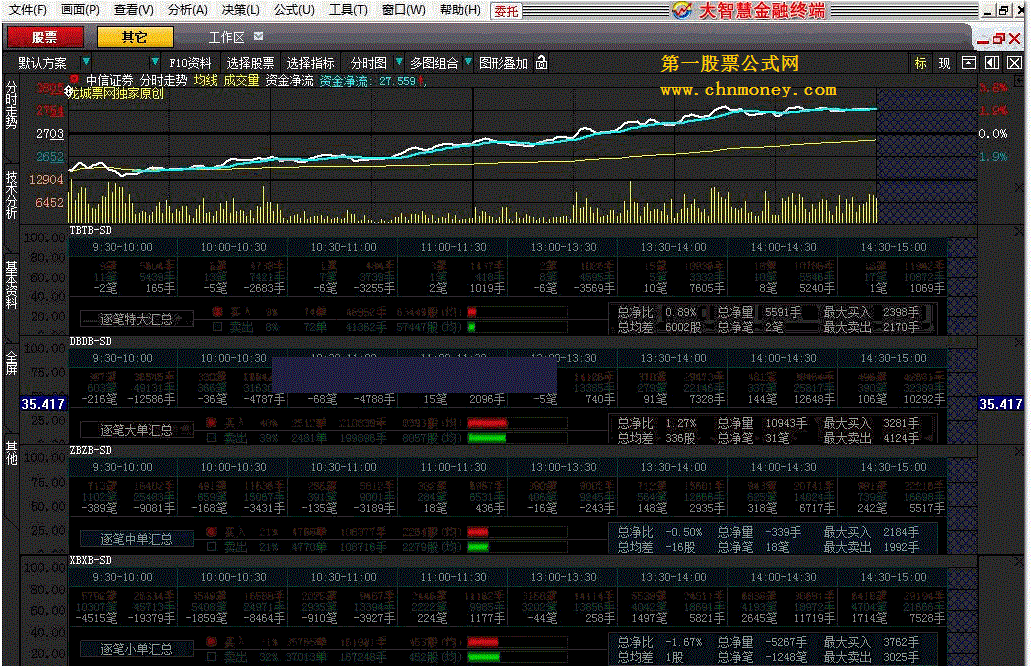Viewport: 1031px width, 666px height.
Task: Toggle red 买入 marker in 逐笔特大汇总 row
Action: (x=217, y=312)
